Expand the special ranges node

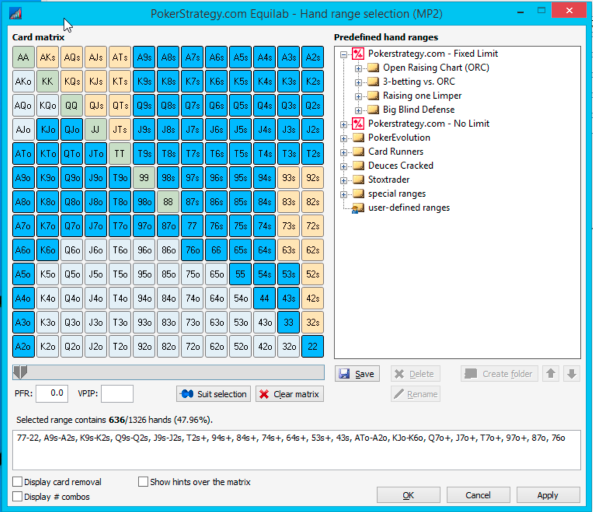tap(343, 194)
